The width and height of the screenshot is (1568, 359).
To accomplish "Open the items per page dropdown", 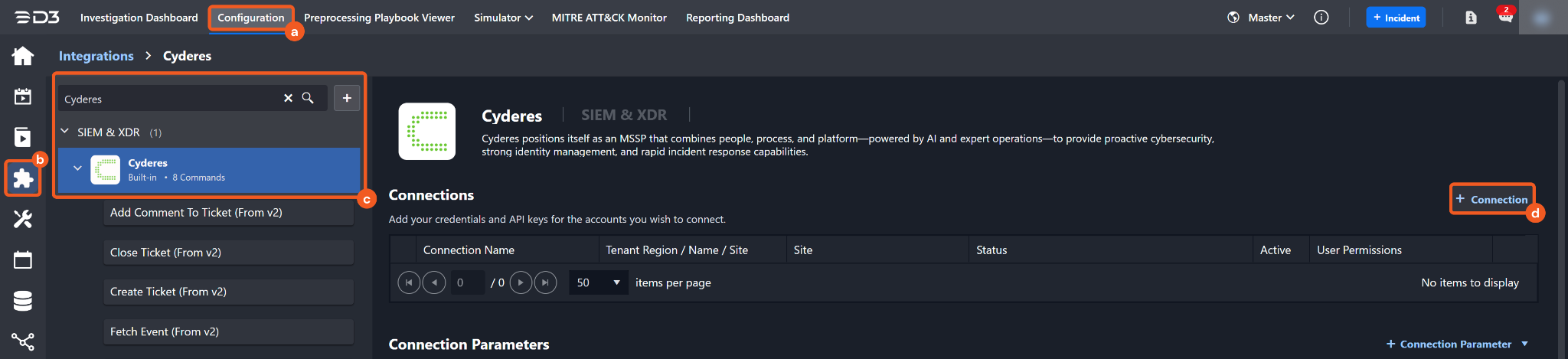I will [x=598, y=282].
